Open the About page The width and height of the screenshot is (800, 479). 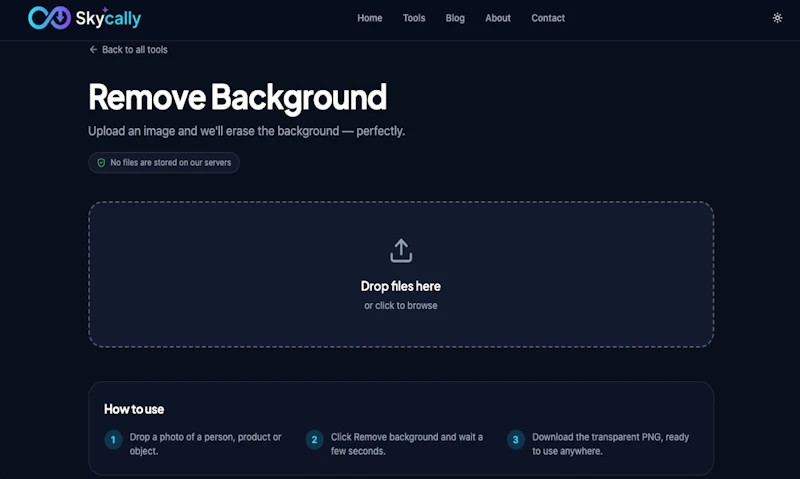click(498, 18)
